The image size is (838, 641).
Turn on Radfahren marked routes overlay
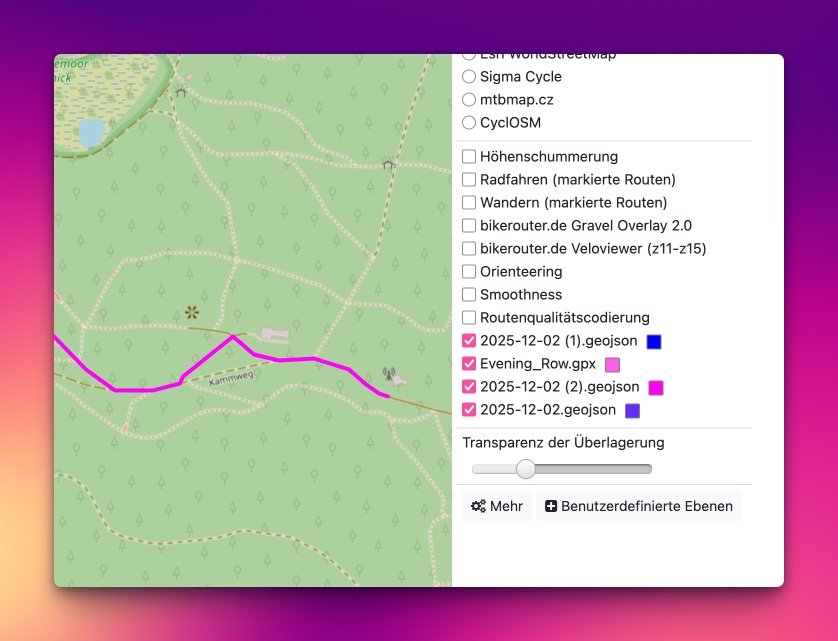(469, 179)
